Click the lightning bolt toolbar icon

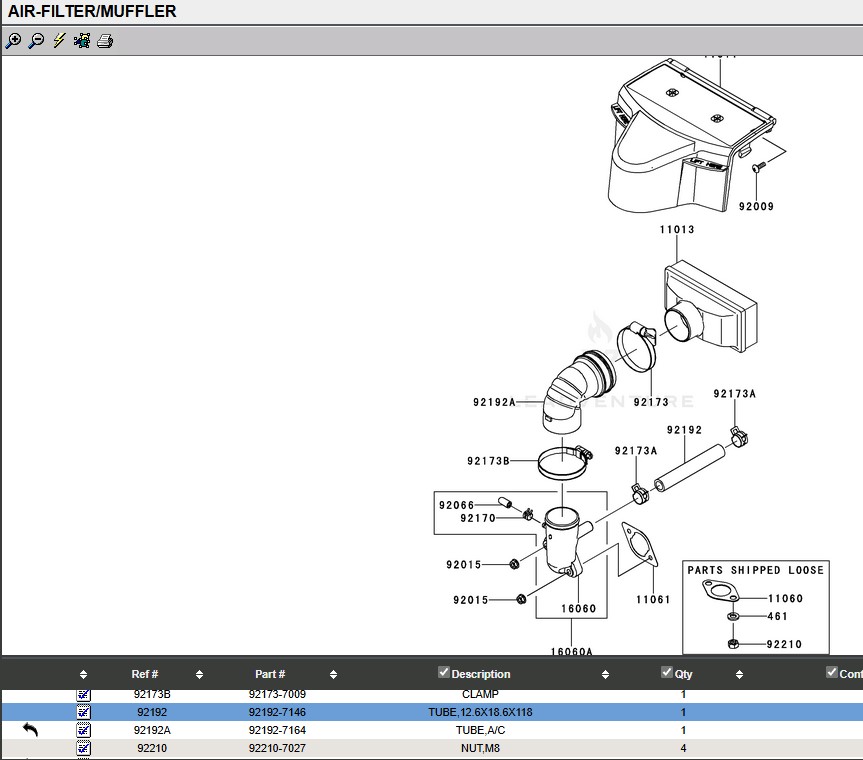pos(59,41)
